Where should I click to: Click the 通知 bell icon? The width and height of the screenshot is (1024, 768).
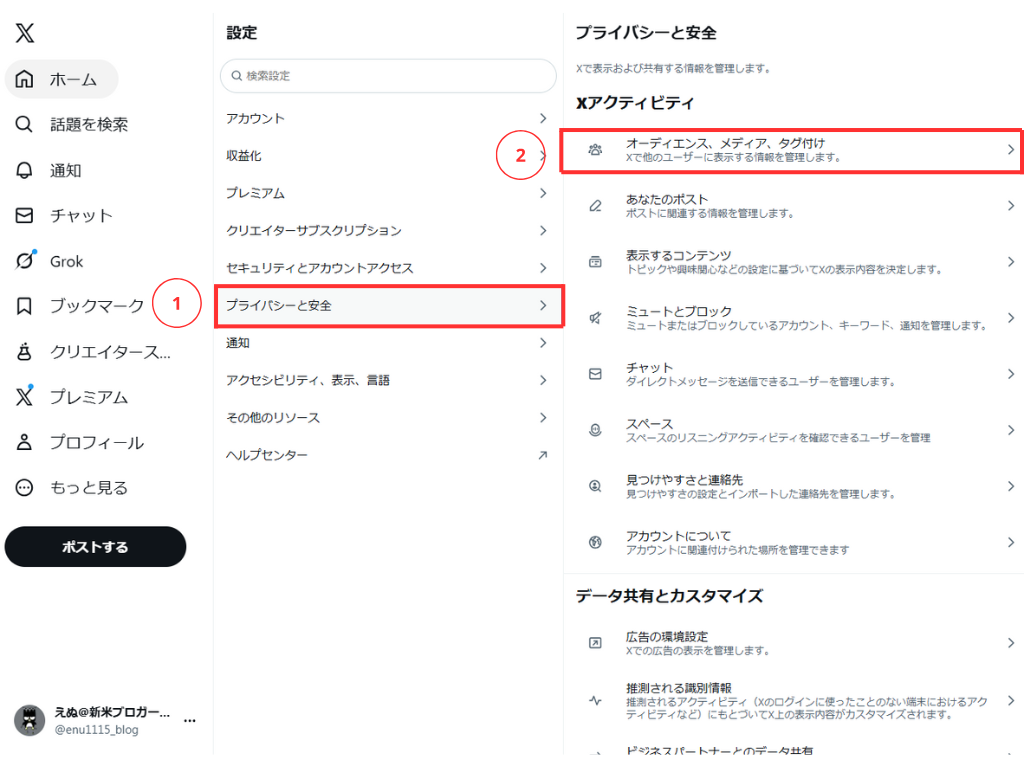[25, 170]
